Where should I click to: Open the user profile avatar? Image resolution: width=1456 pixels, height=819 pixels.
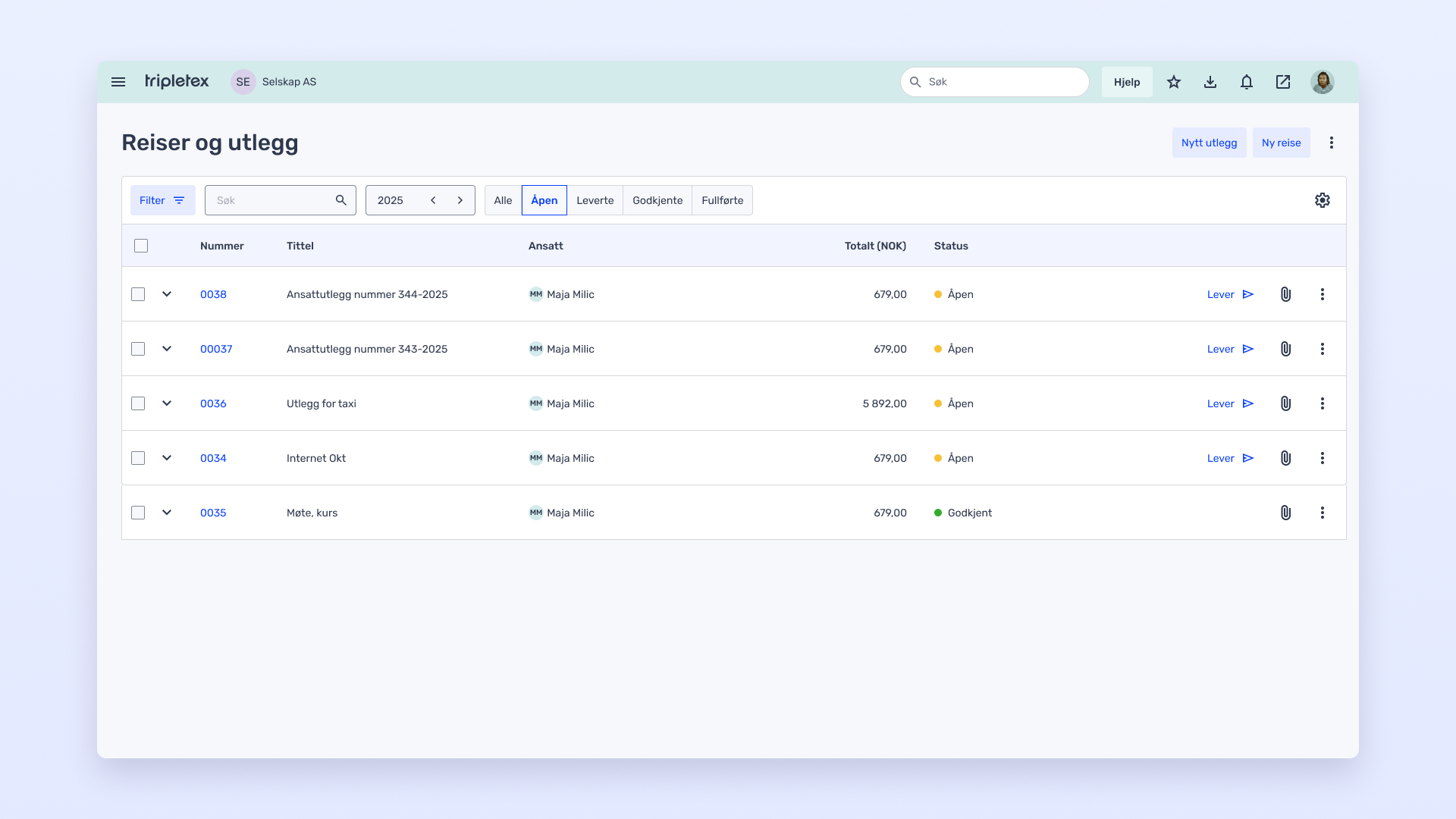point(1323,82)
